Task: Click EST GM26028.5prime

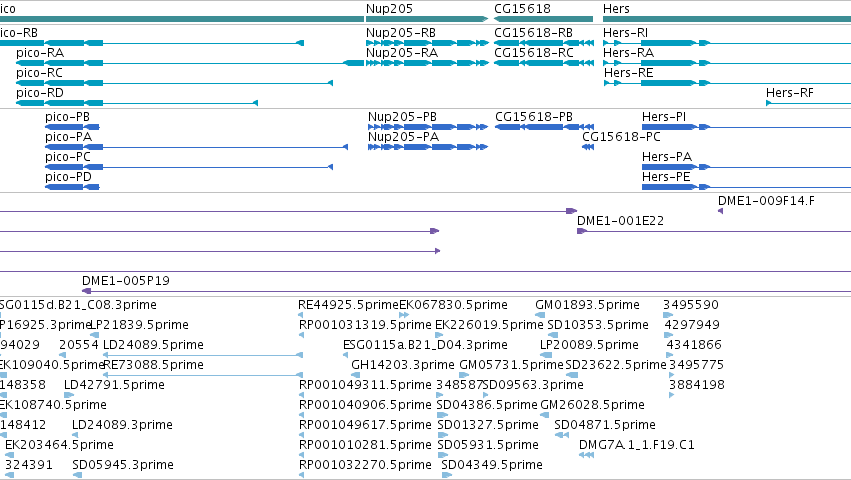Action: tap(593, 405)
